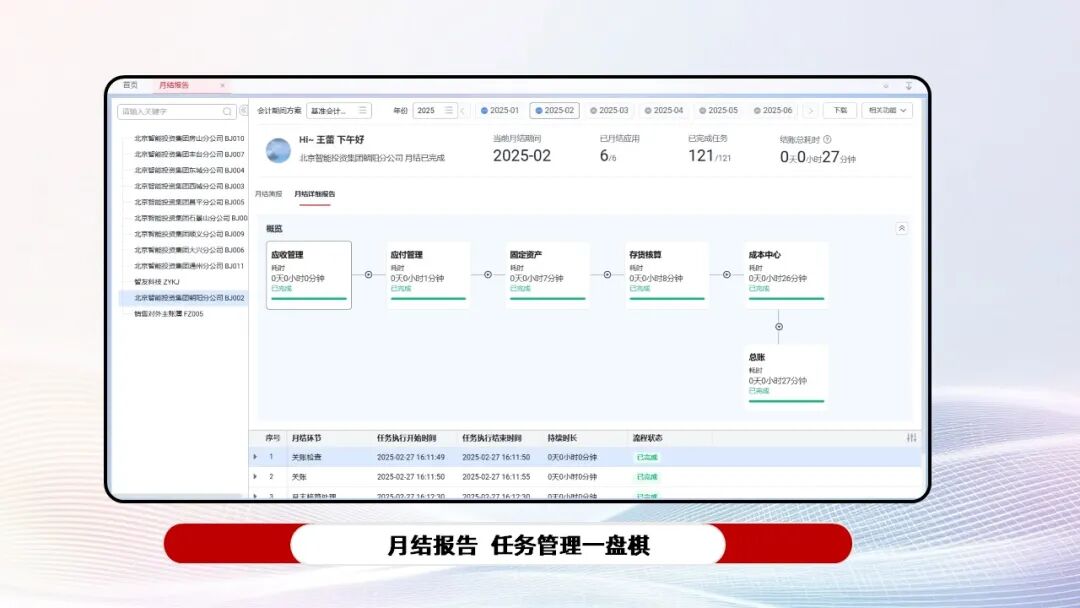Expand the 关账检查 table row
Viewport: 1080px width, 608px height.
point(256,456)
